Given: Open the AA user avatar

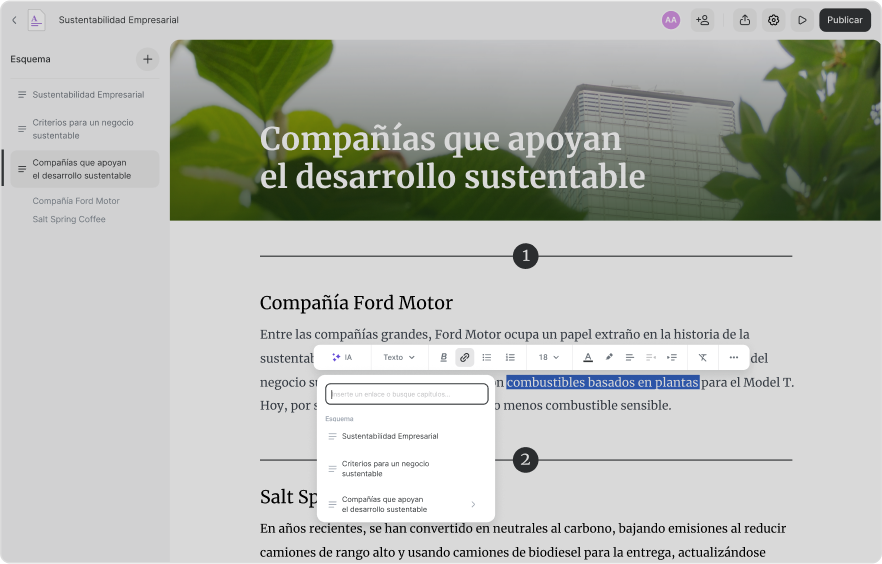Looking at the screenshot, I should pyautogui.click(x=670, y=20).
